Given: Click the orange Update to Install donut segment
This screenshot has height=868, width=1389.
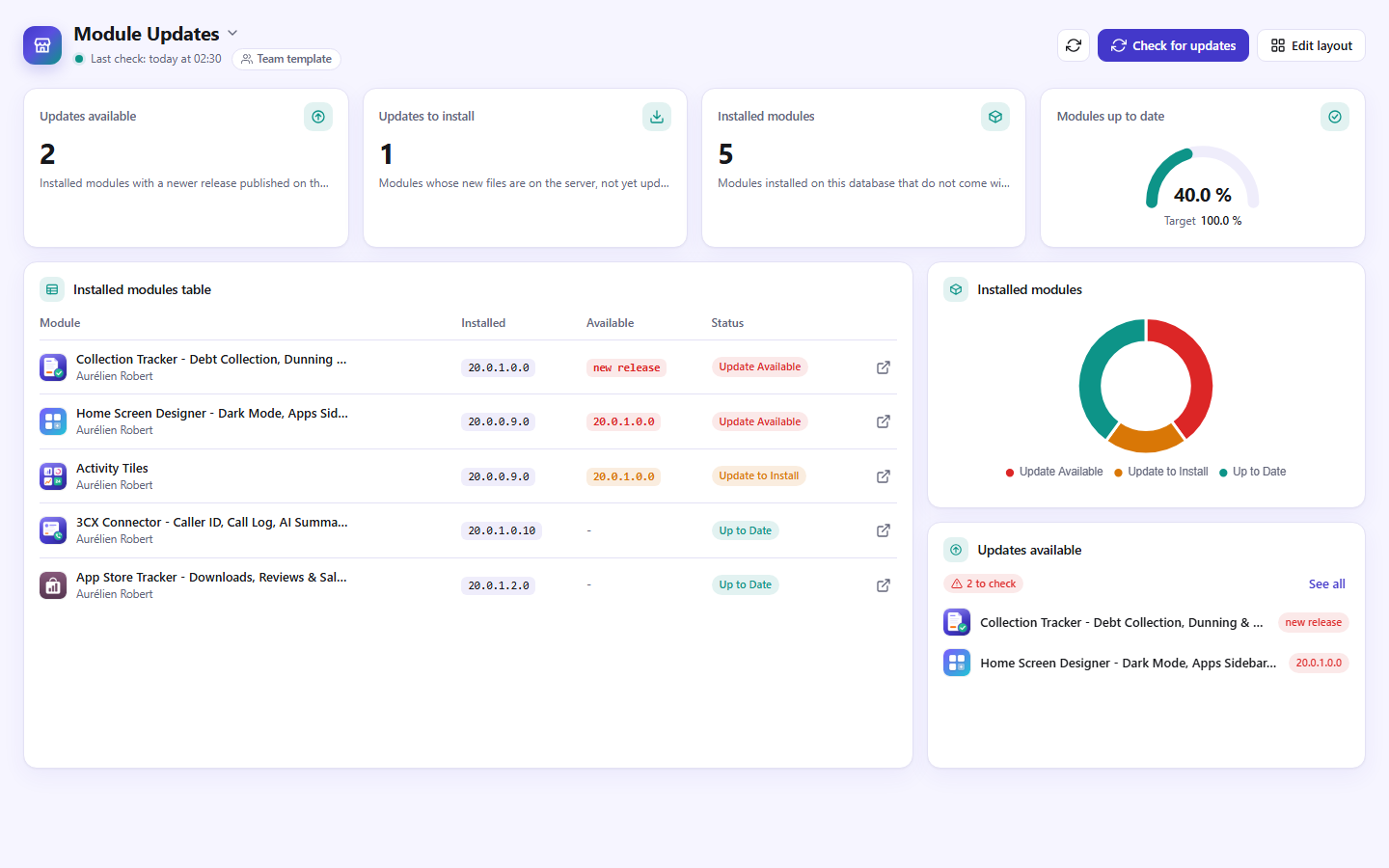Looking at the screenshot, I should pyautogui.click(x=1146, y=440).
